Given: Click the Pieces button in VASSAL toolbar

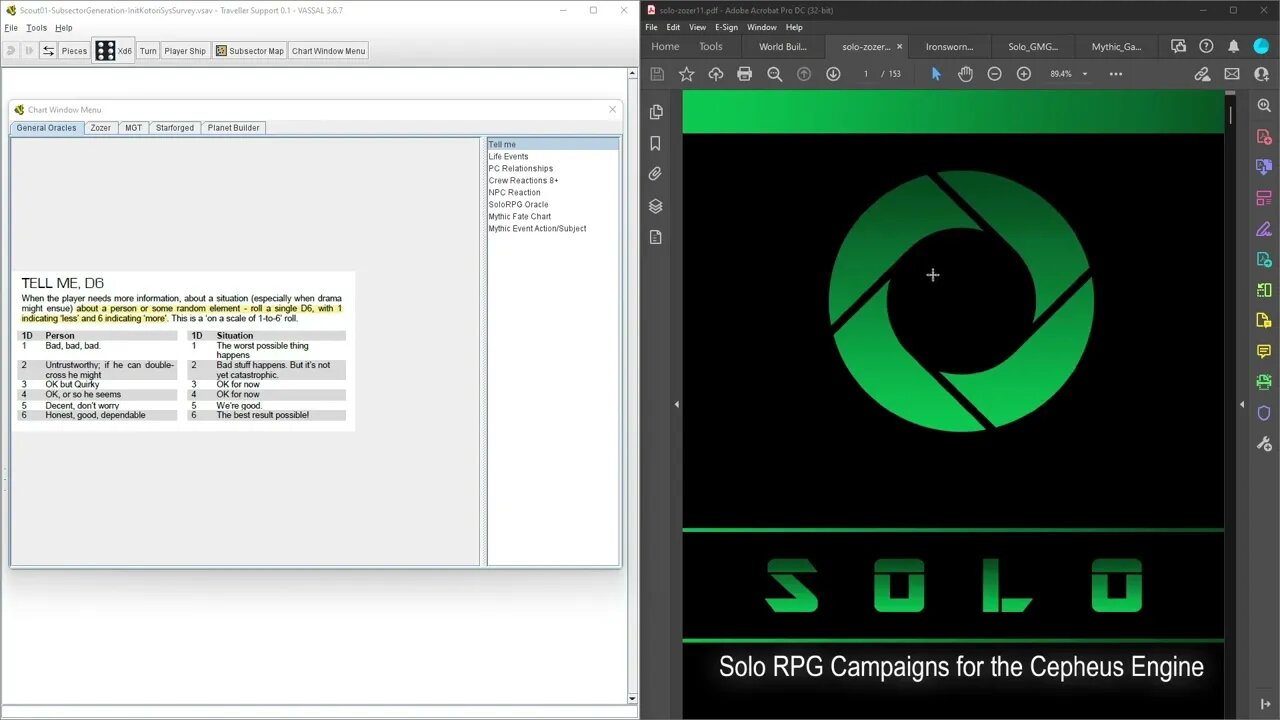Looking at the screenshot, I should (74, 51).
